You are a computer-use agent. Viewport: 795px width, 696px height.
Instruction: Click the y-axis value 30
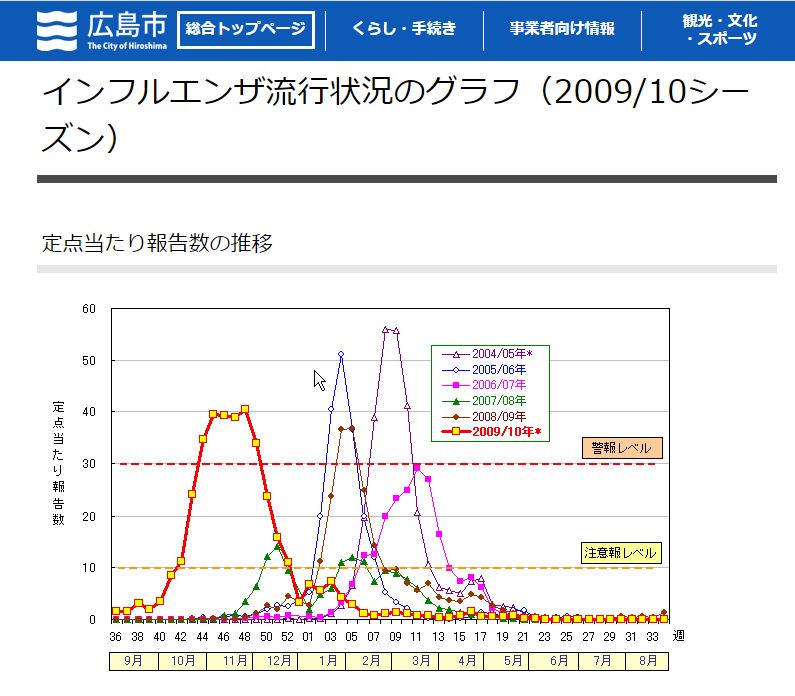tap(89, 464)
